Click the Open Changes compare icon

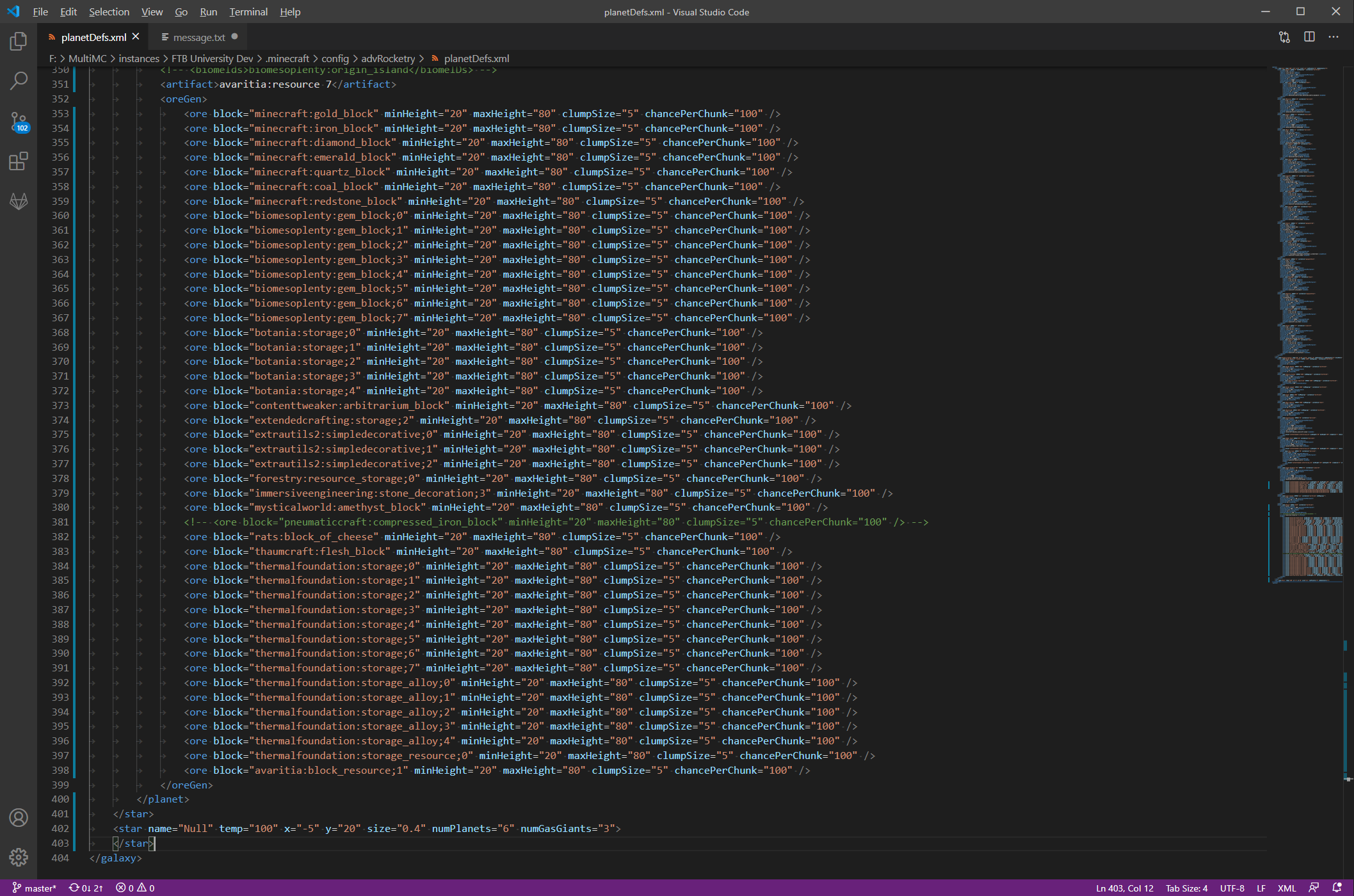1284,37
